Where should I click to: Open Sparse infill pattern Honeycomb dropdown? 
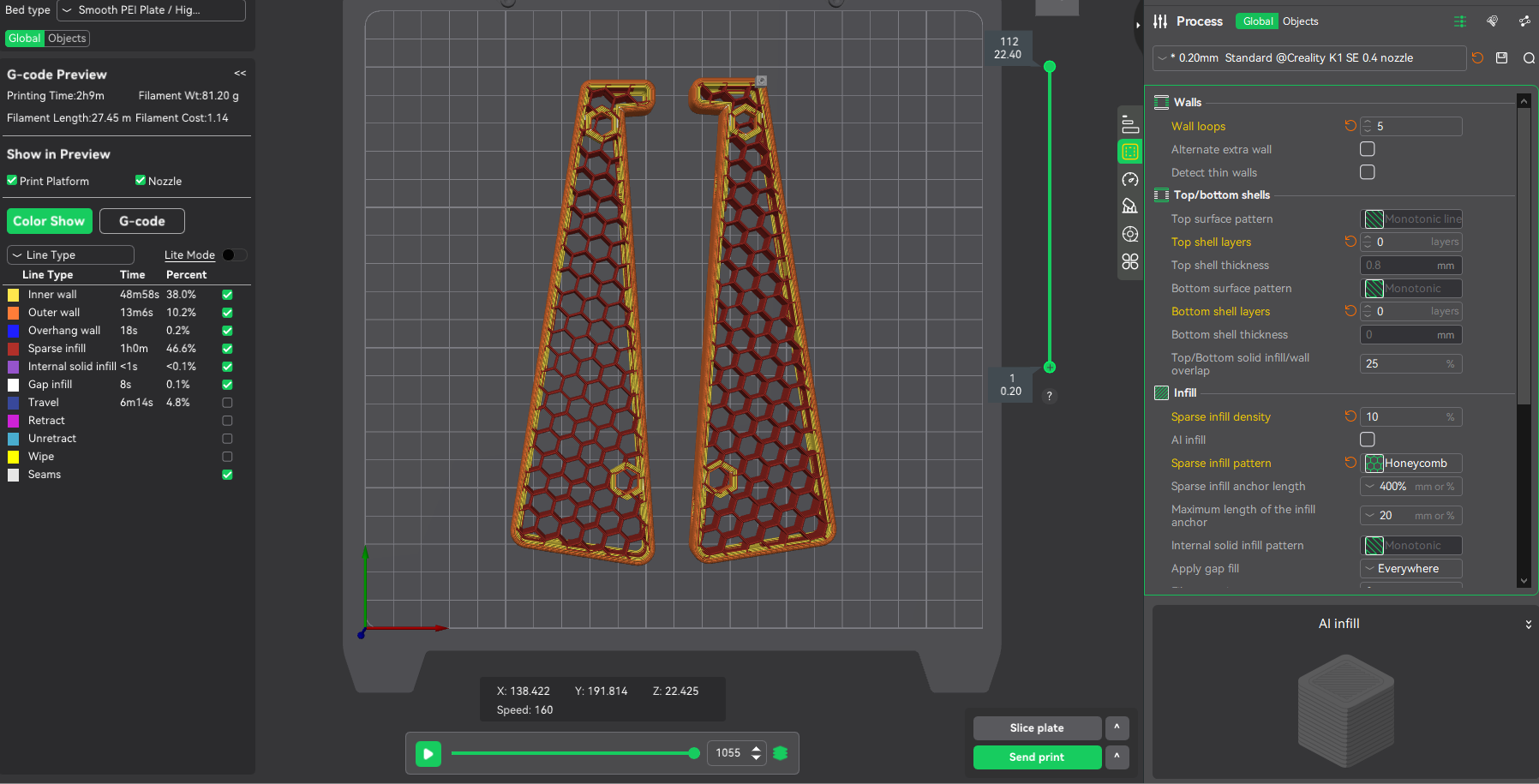coord(1411,463)
